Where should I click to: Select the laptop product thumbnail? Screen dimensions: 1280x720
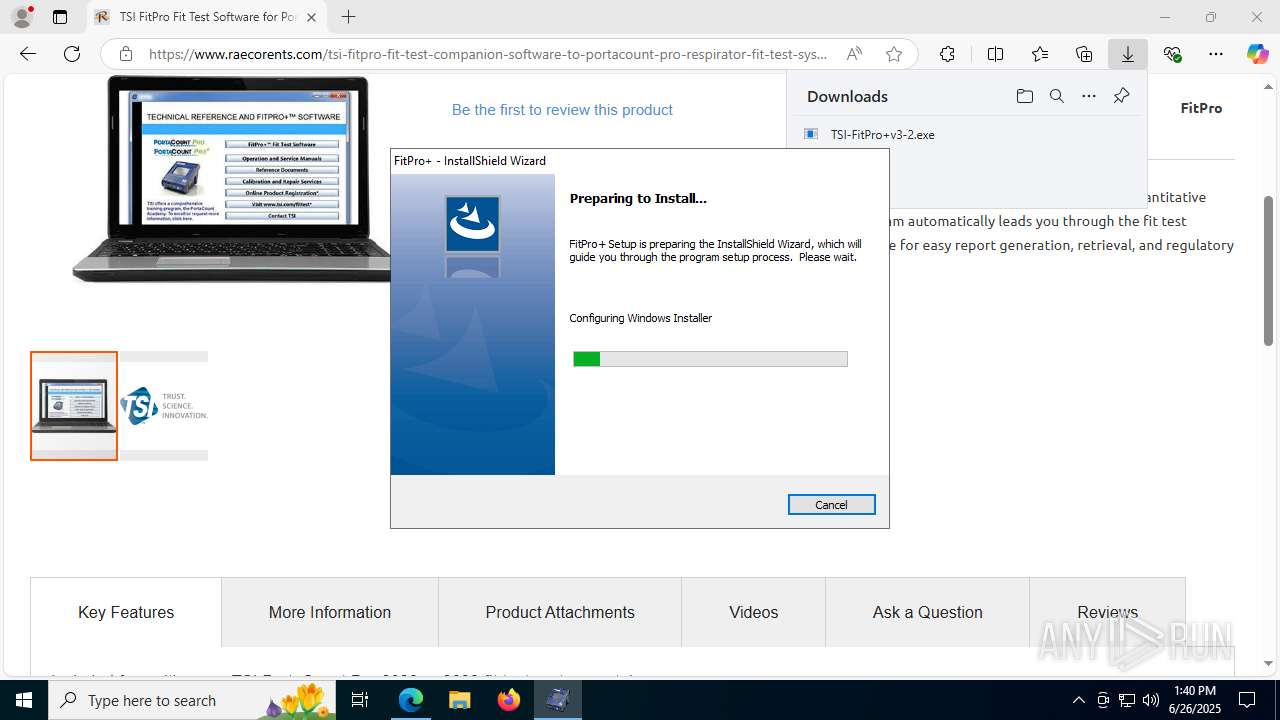point(74,406)
